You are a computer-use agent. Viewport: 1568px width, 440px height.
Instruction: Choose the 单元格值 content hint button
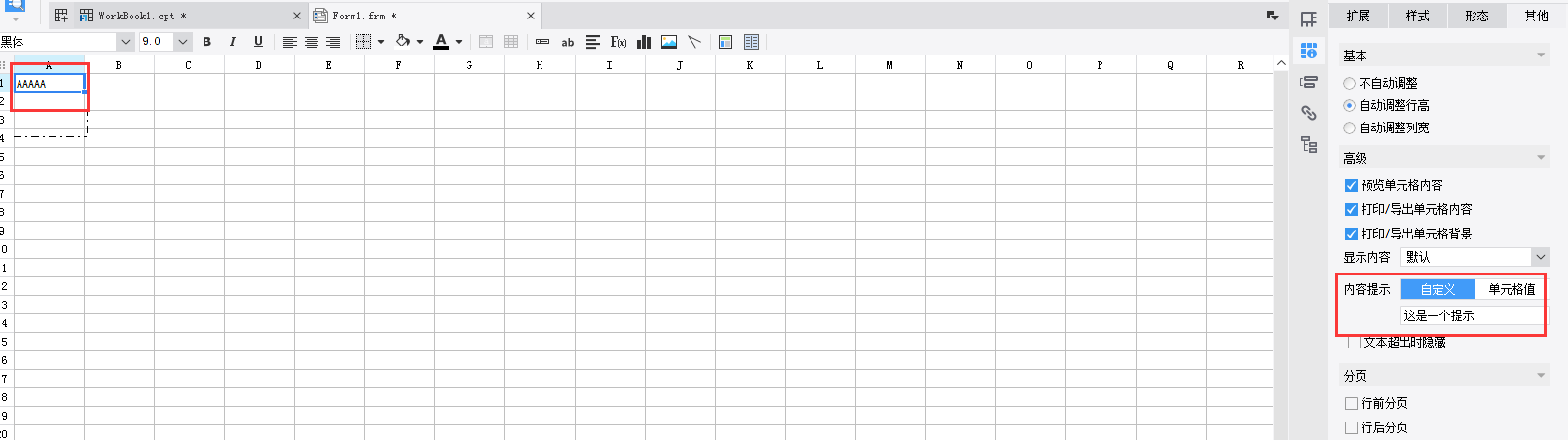1511,289
